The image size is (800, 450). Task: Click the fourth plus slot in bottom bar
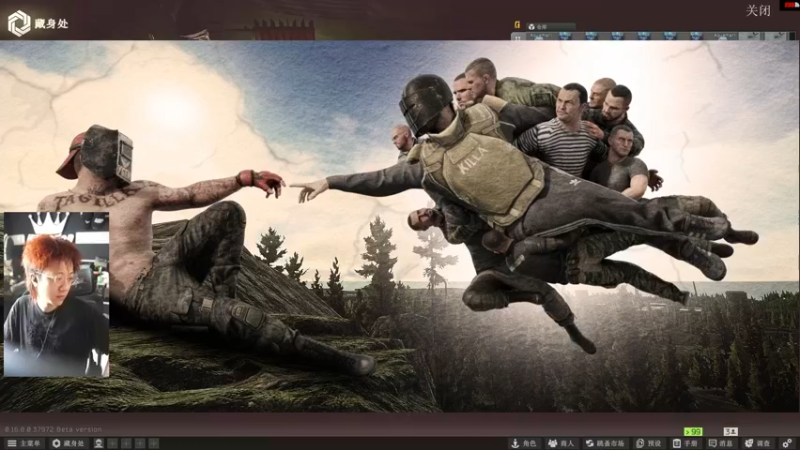154,443
